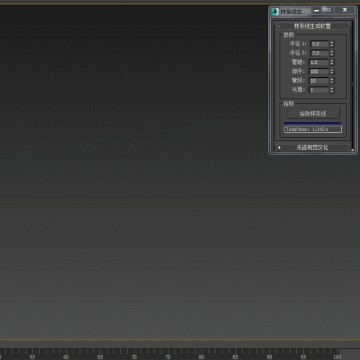Close the floating spline dialog
The image size is (360, 360).
coord(345,10)
